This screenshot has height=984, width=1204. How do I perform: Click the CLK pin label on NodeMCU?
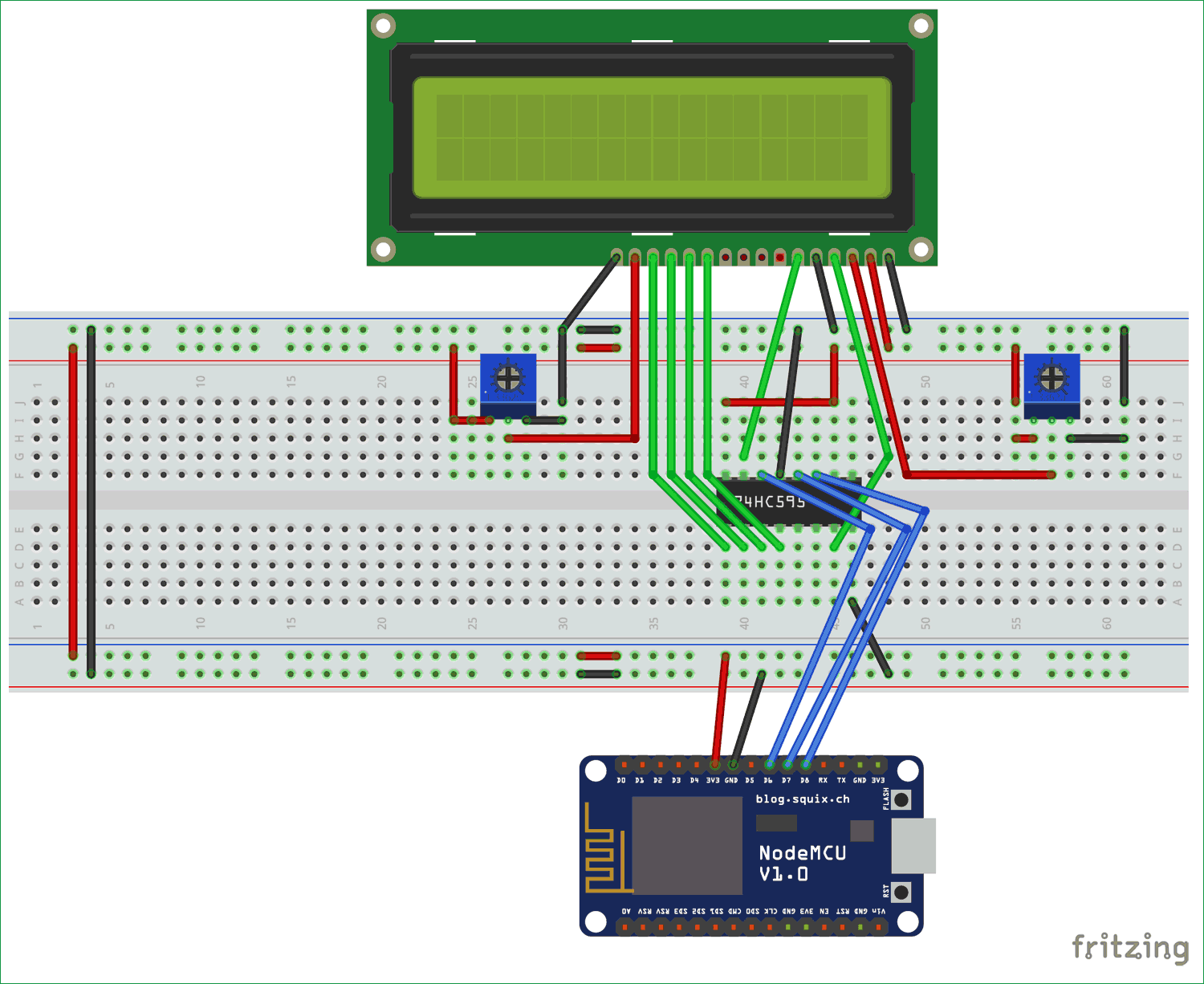point(771,911)
